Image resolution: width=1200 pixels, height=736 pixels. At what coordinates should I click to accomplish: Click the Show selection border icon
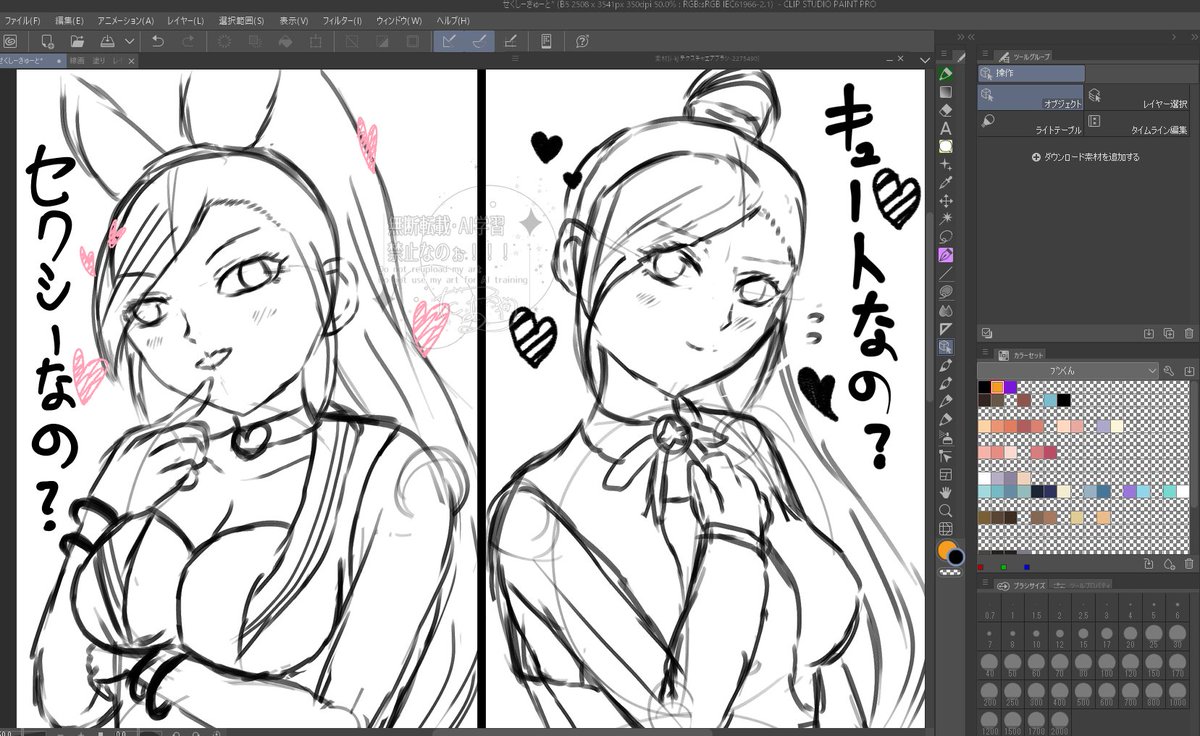[413, 42]
